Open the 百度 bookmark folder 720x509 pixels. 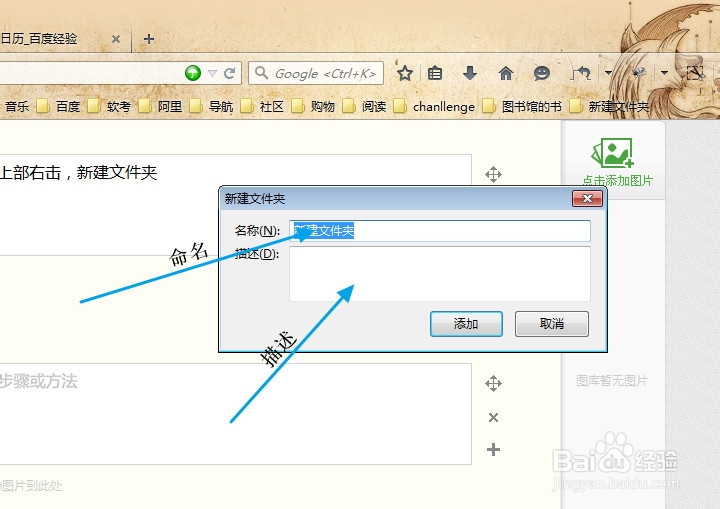[58, 107]
